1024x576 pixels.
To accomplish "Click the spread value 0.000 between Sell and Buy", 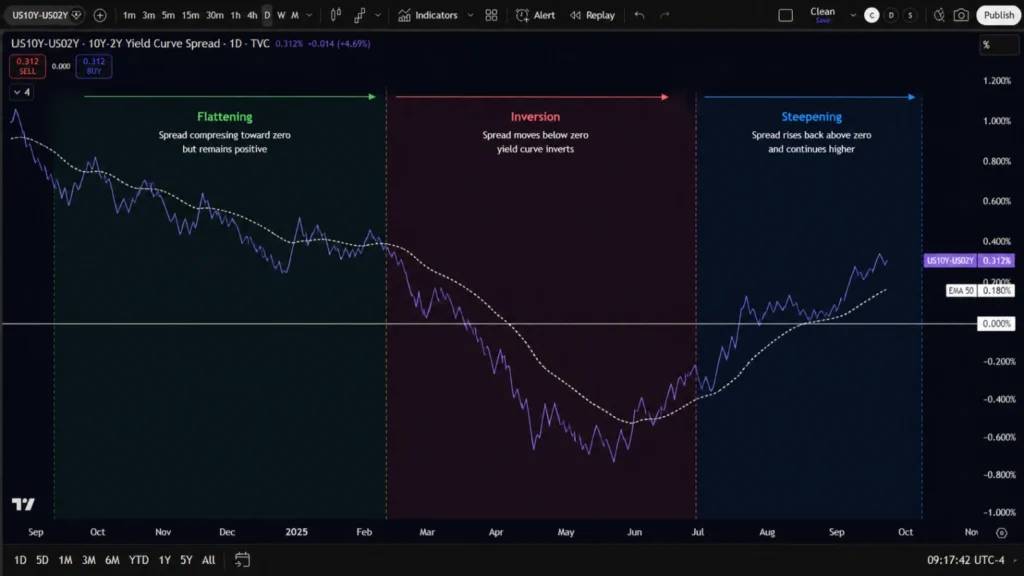I will (61, 66).
